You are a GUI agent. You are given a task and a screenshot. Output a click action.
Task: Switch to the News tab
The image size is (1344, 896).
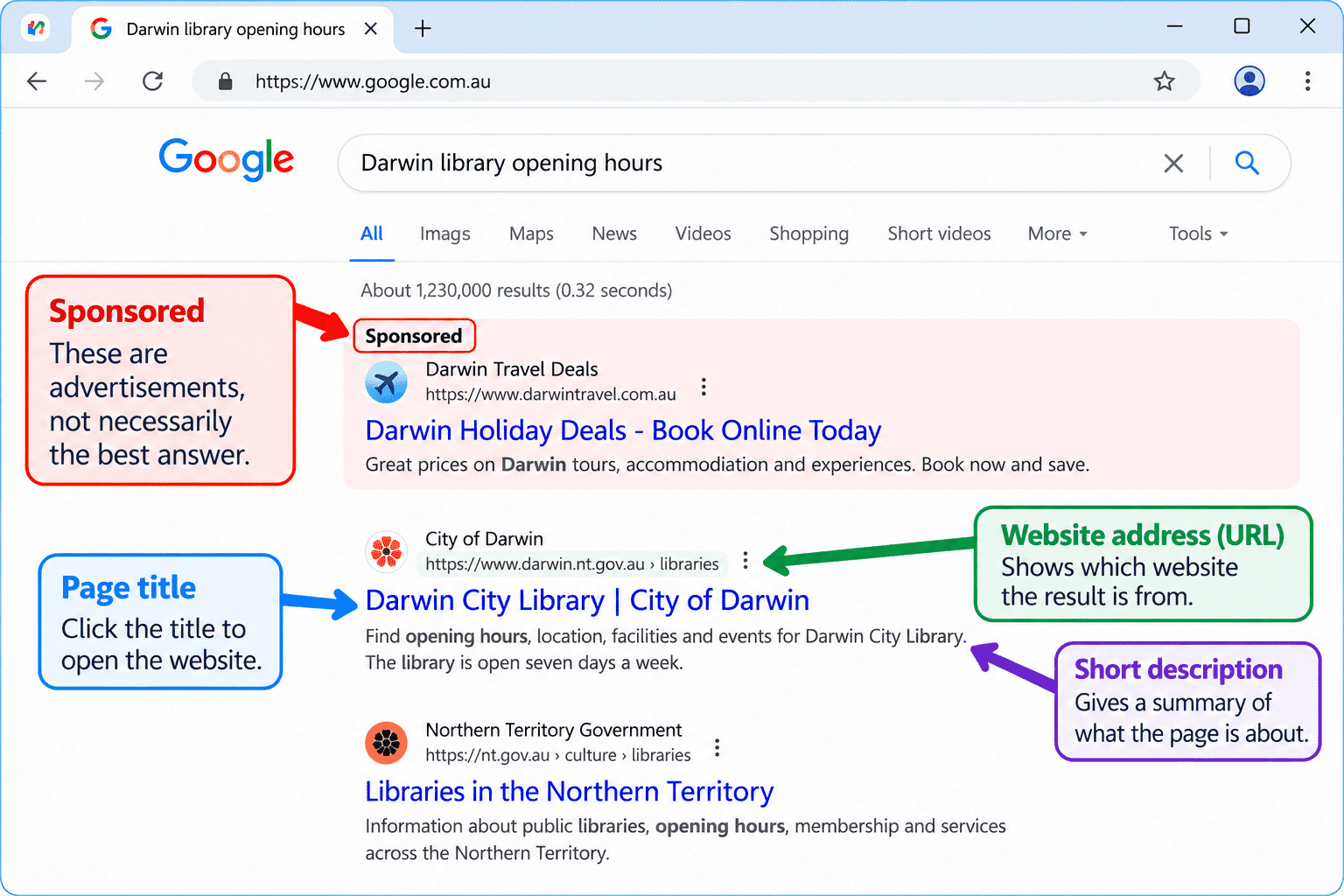coord(614,234)
